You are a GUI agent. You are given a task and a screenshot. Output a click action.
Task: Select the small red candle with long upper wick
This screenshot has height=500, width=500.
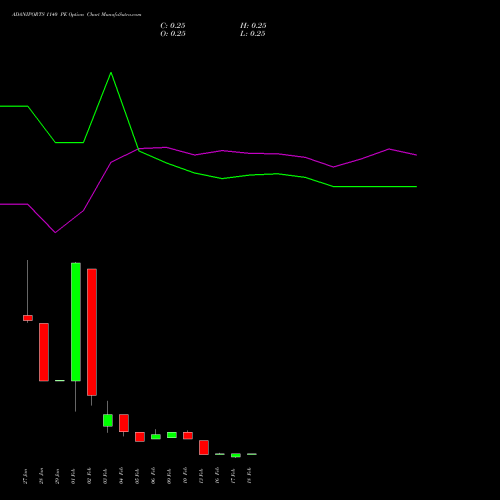(28, 318)
